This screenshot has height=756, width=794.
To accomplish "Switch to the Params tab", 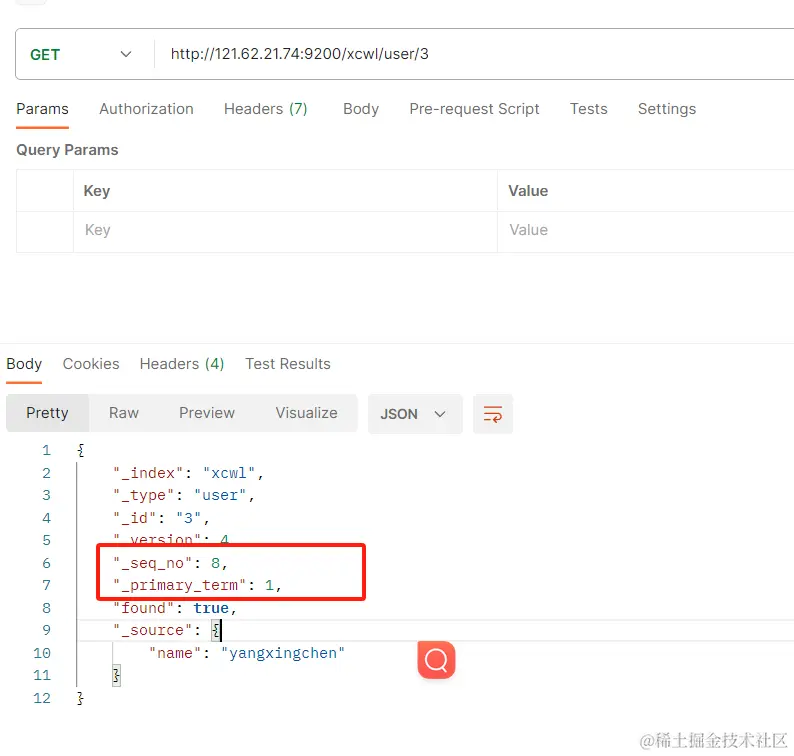I will pyautogui.click(x=43, y=109).
